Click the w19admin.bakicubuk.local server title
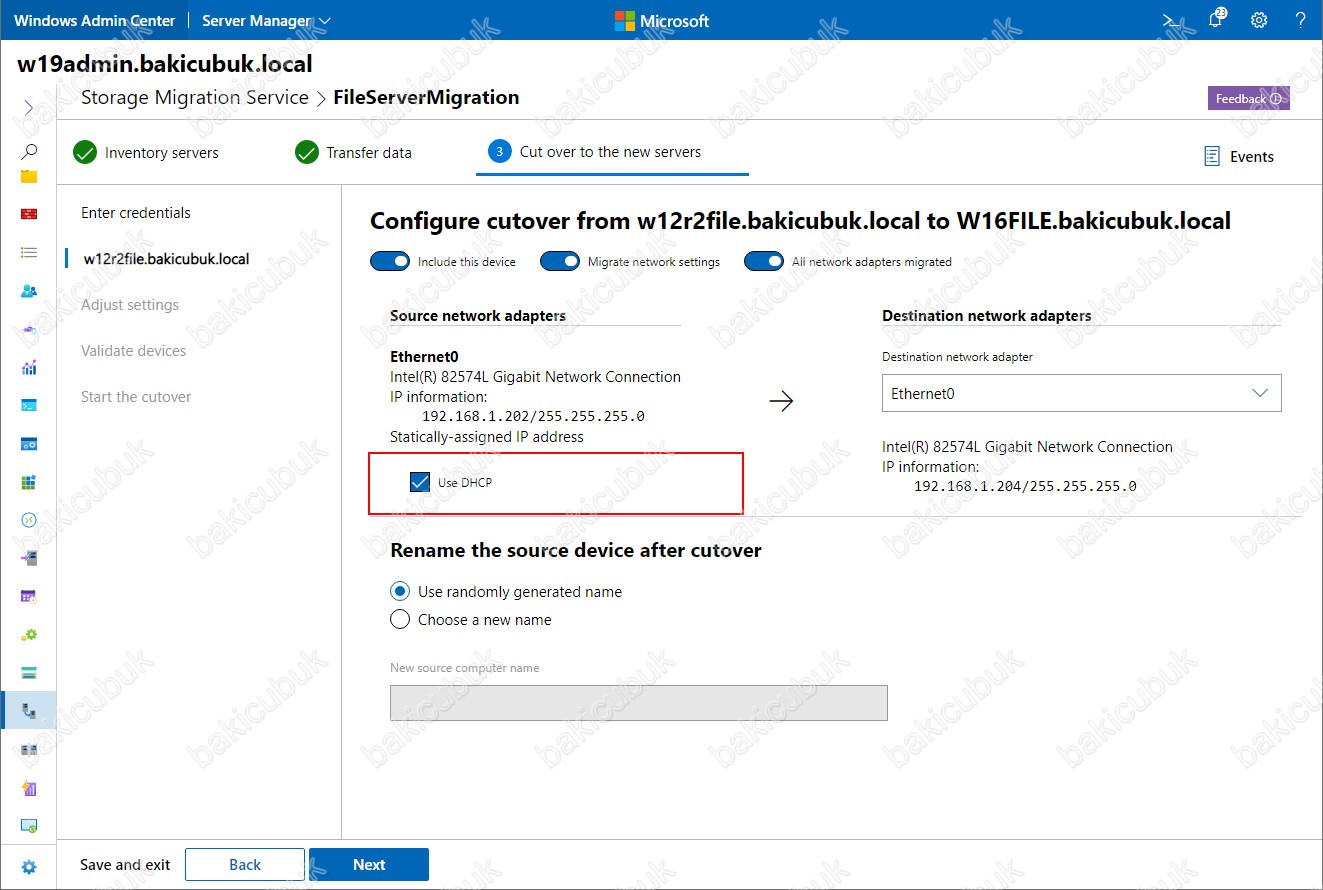1323x890 pixels. 165,65
